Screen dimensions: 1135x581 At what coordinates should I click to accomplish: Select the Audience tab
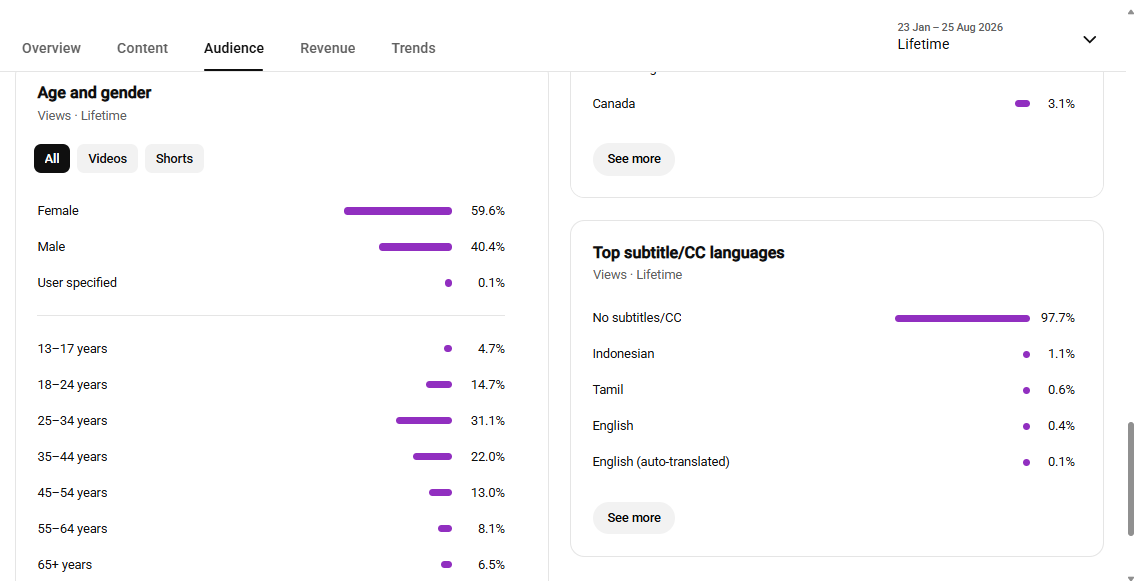[234, 48]
